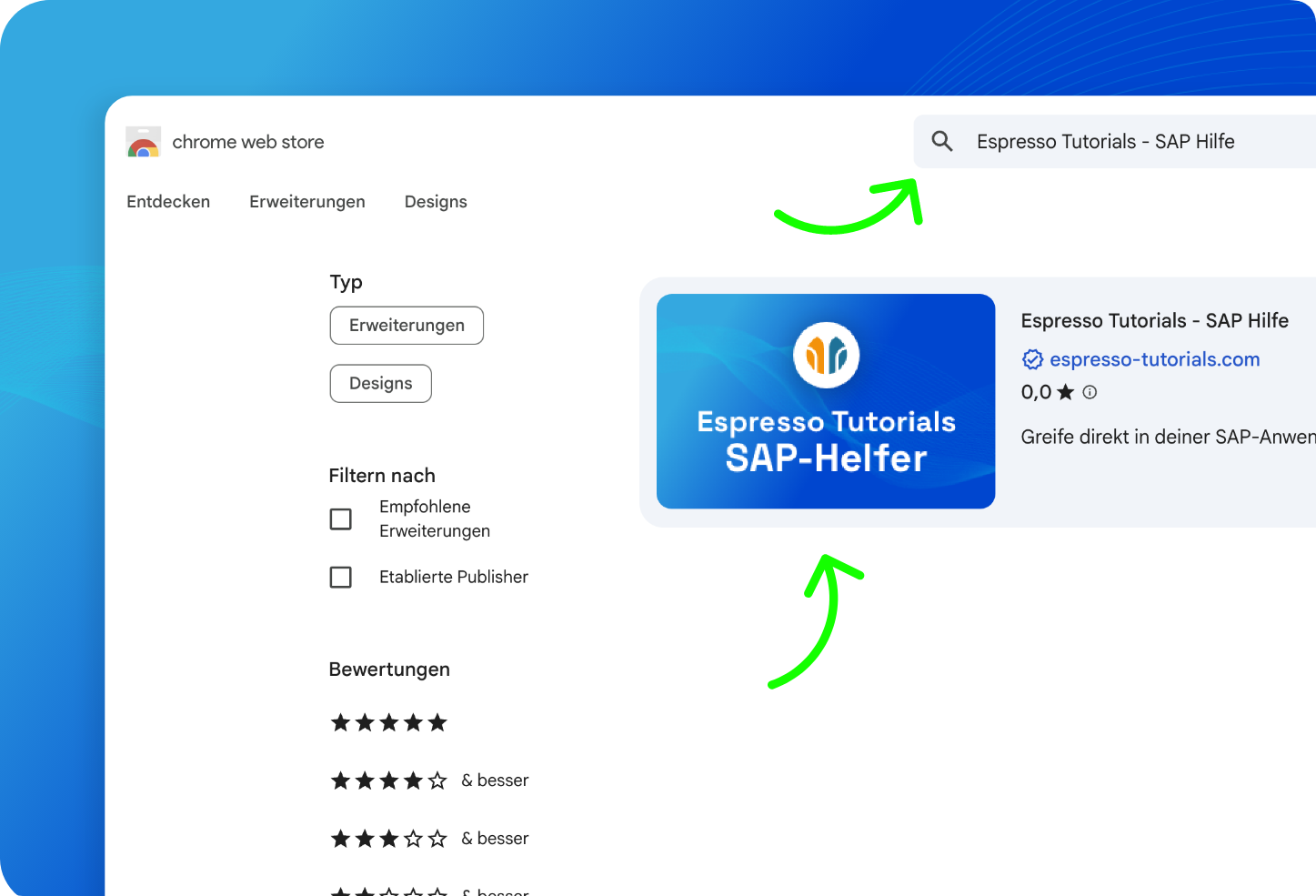Image resolution: width=1316 pixels, height=896 pixels.
Task: Open the rating info icon beside 0,0
Action: tap(1090, 392)
